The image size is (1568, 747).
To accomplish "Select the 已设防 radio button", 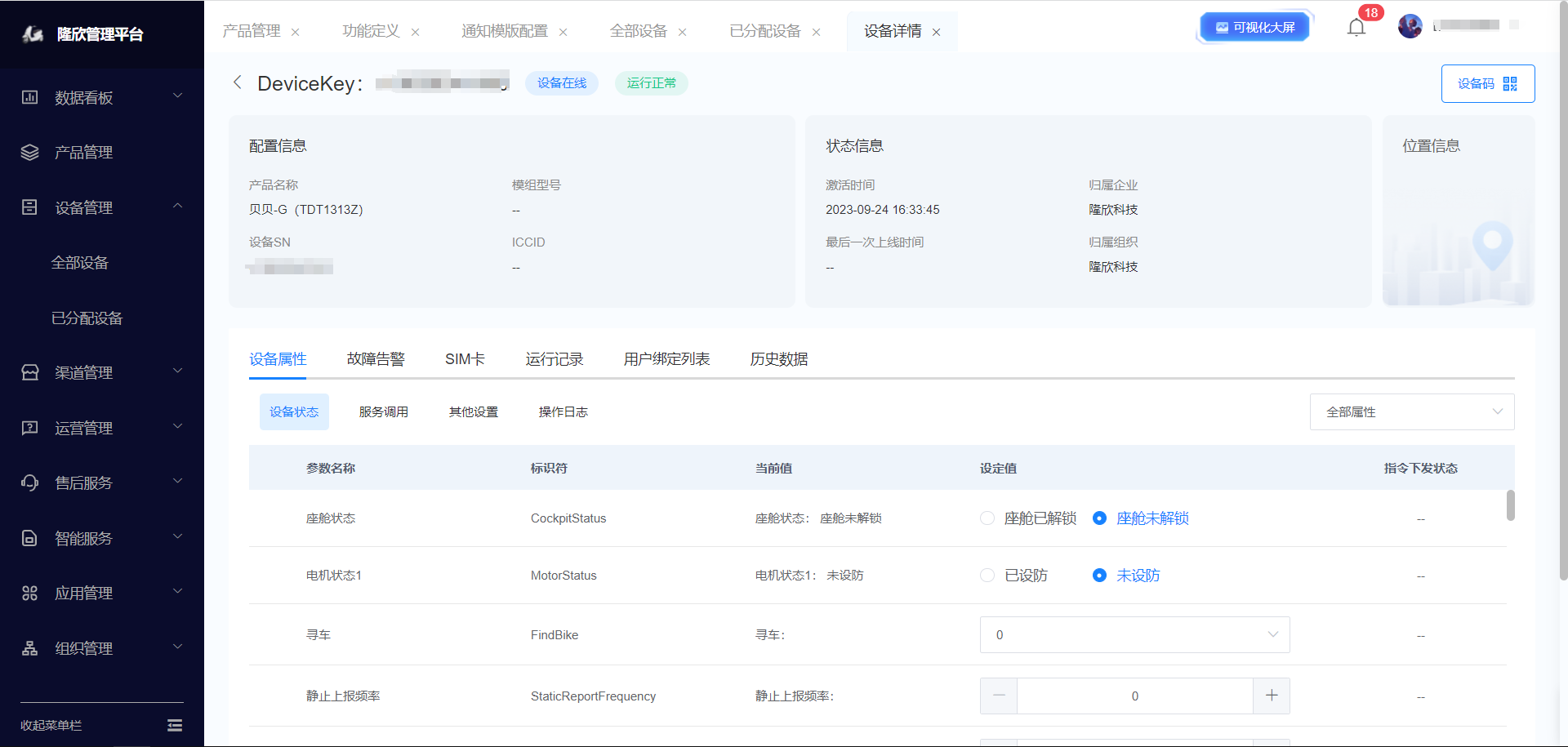I will [987, 576].
